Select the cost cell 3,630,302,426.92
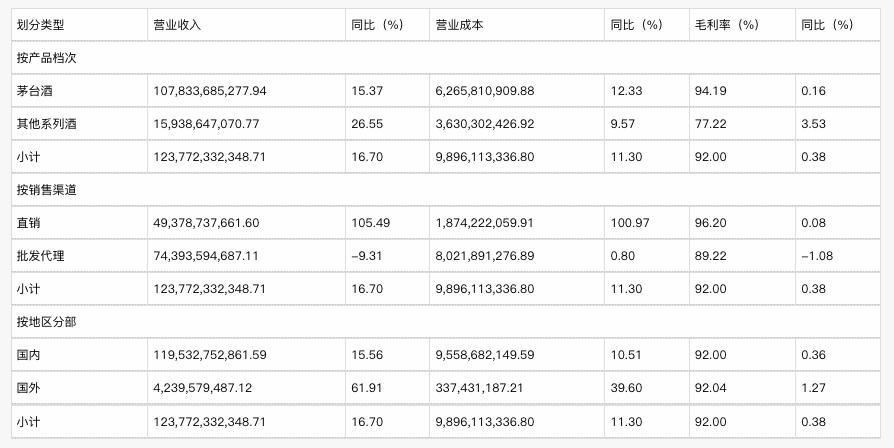 click(485, 124)
